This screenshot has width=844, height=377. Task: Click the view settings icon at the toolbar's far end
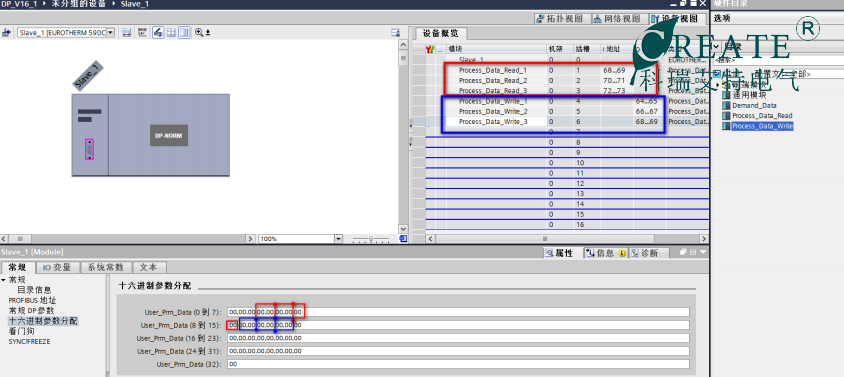(396, 33)
